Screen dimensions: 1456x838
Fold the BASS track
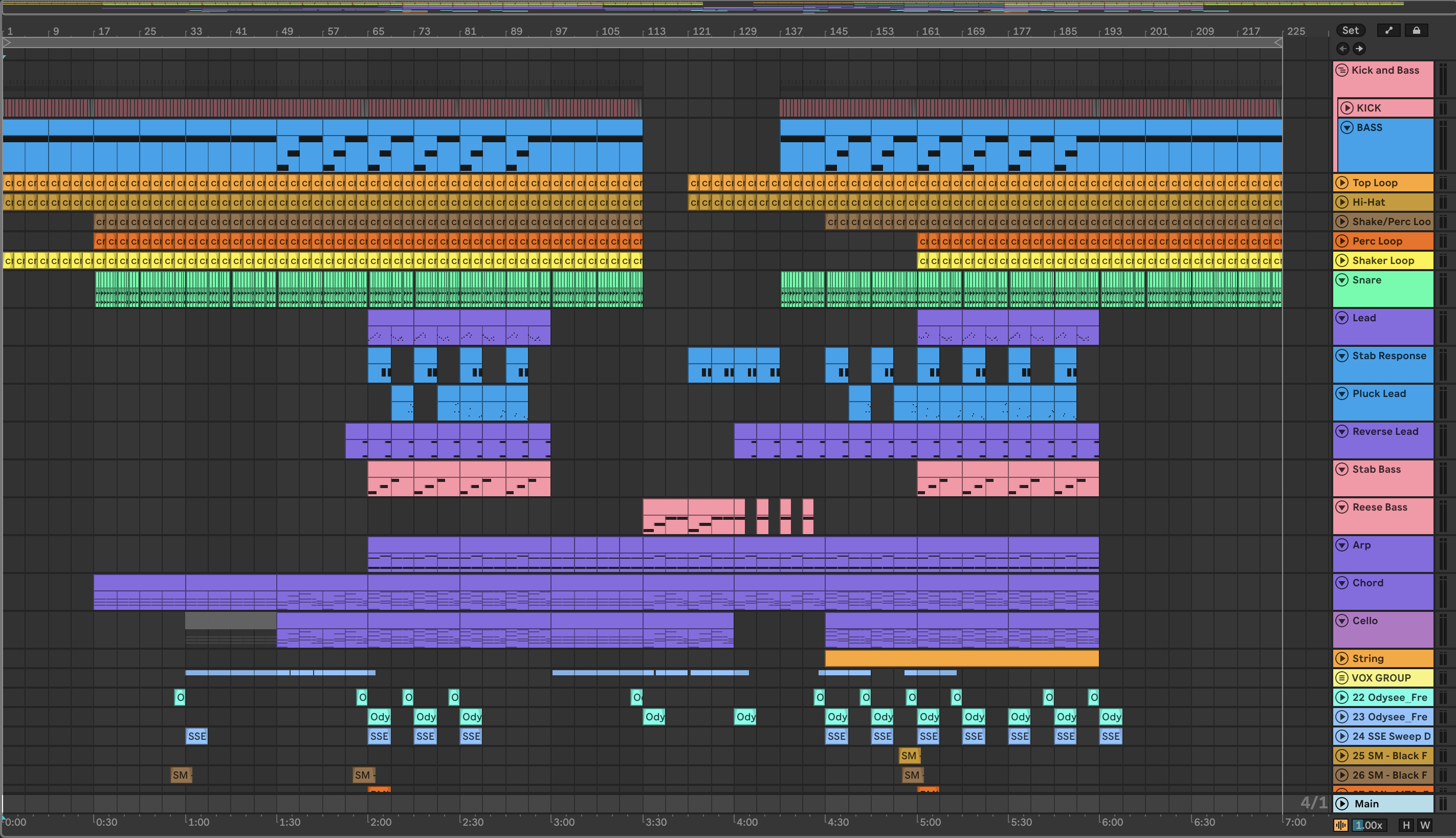(1347, 128)
